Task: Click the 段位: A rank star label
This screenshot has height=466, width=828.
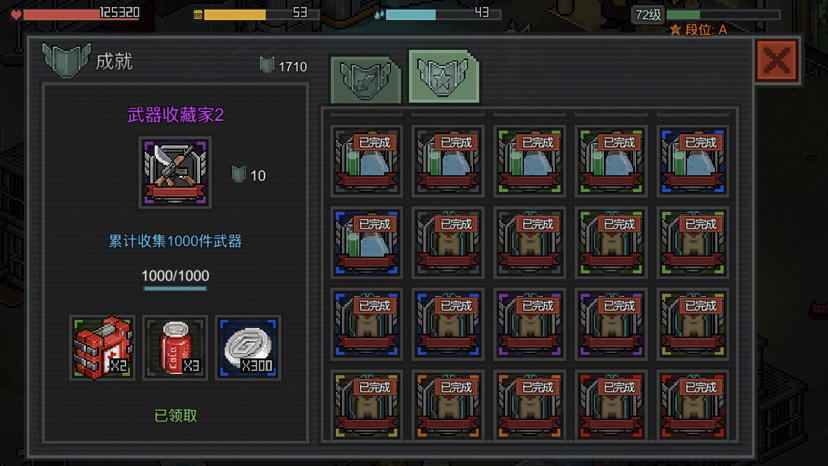Action: coord(699,30)
